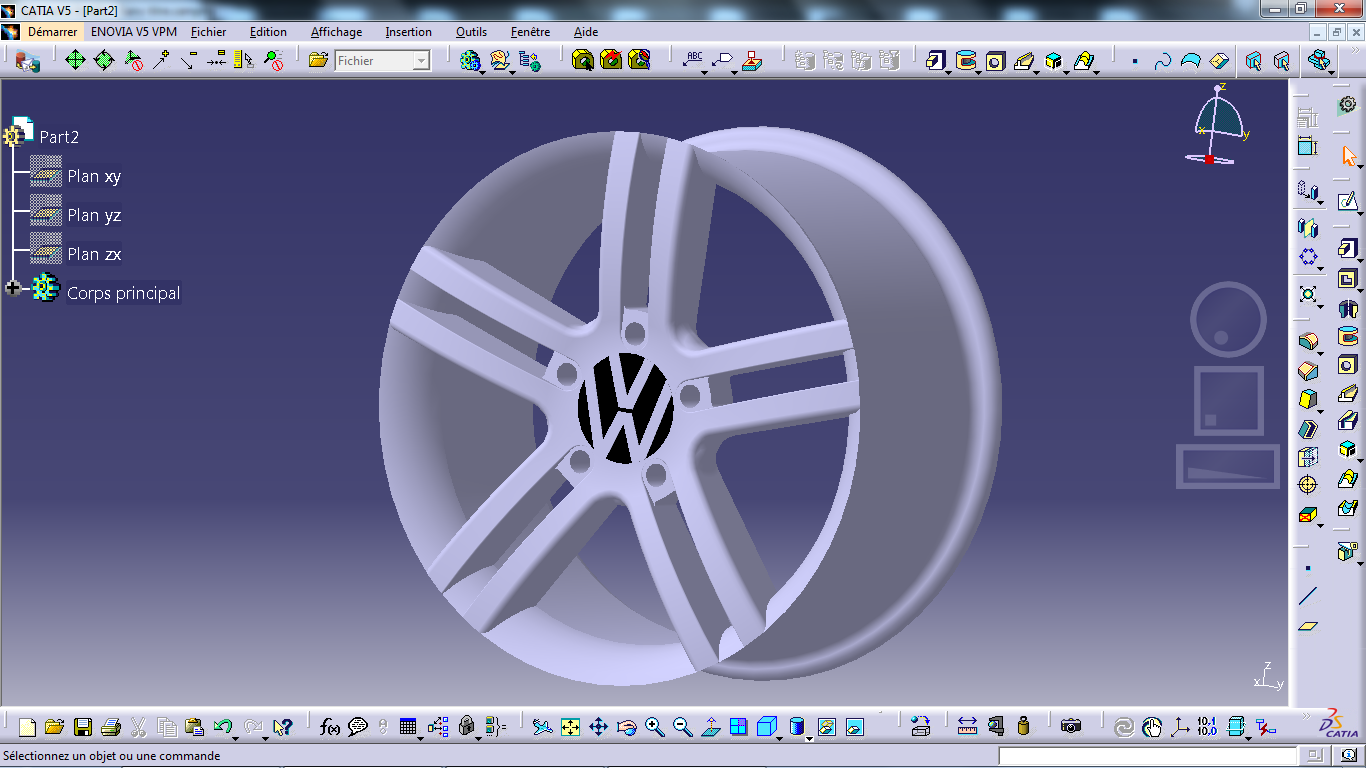Open the Measure Item tool
This screenshot has height=768, width=1366.
coord(995,727)
